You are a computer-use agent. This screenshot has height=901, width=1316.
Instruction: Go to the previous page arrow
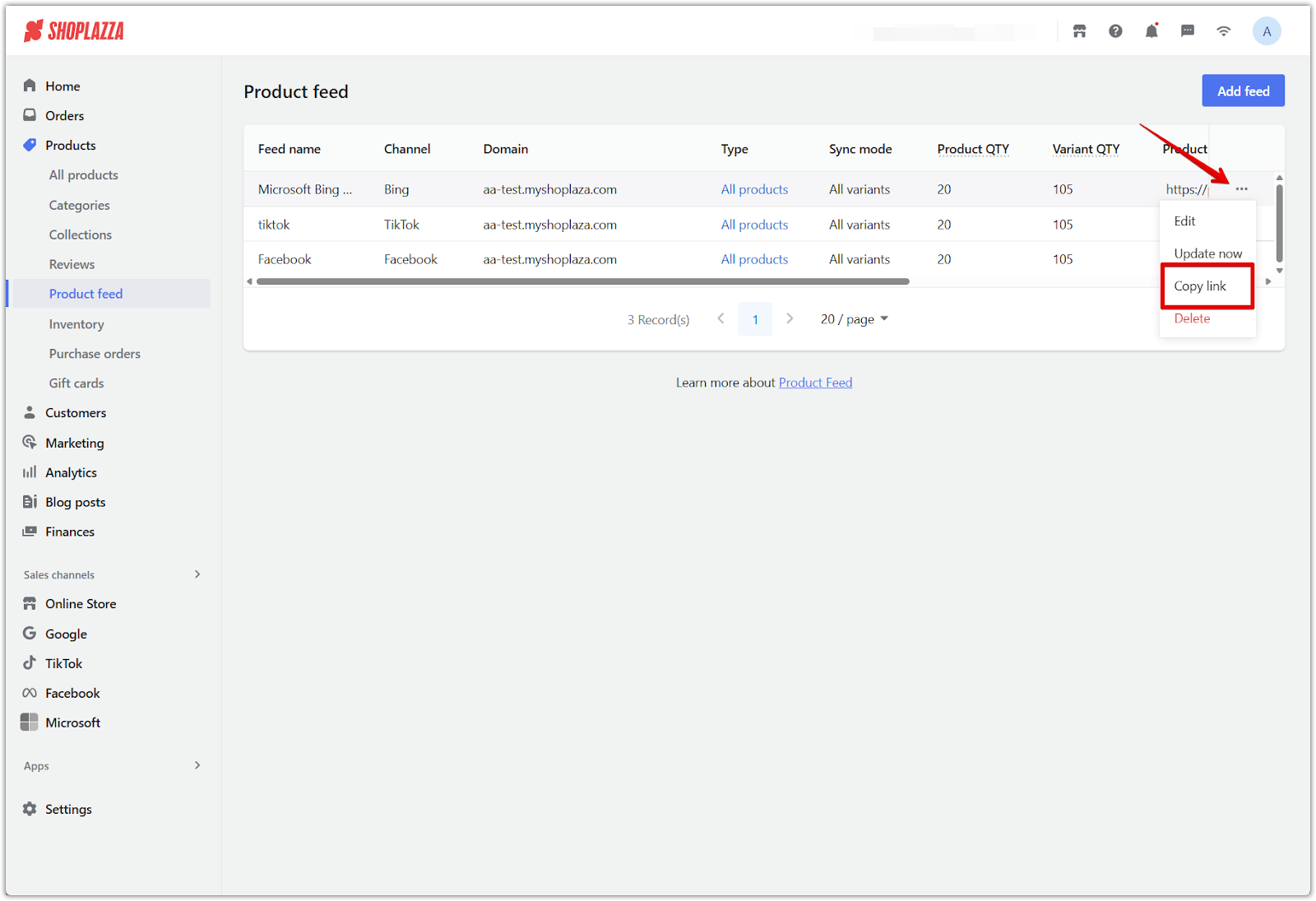(x=721, y=318)
